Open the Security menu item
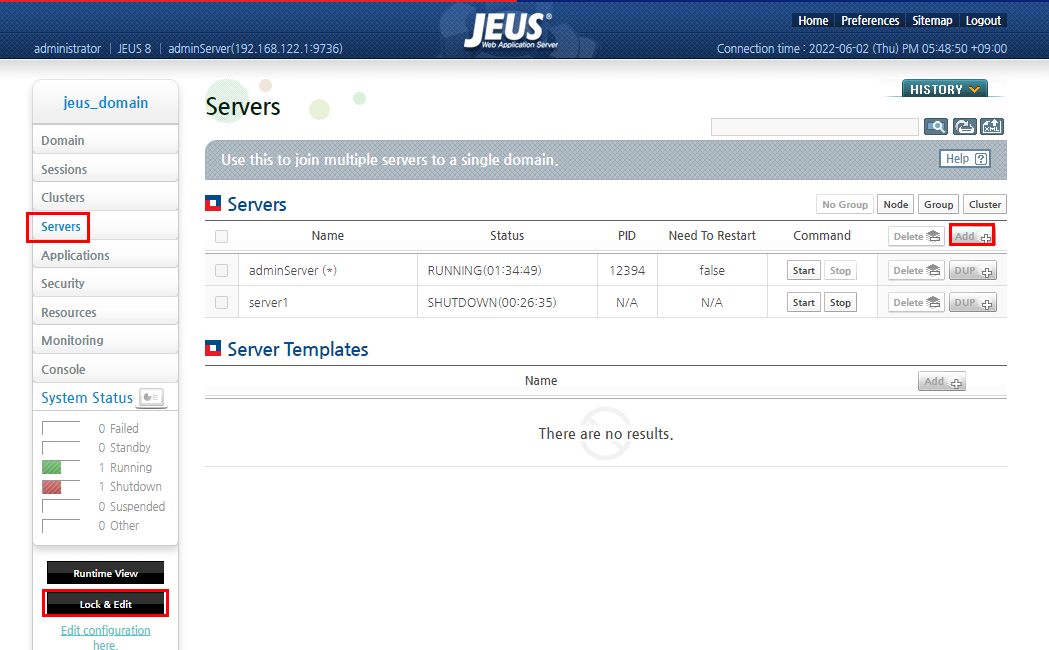 [x=105, y=284]
